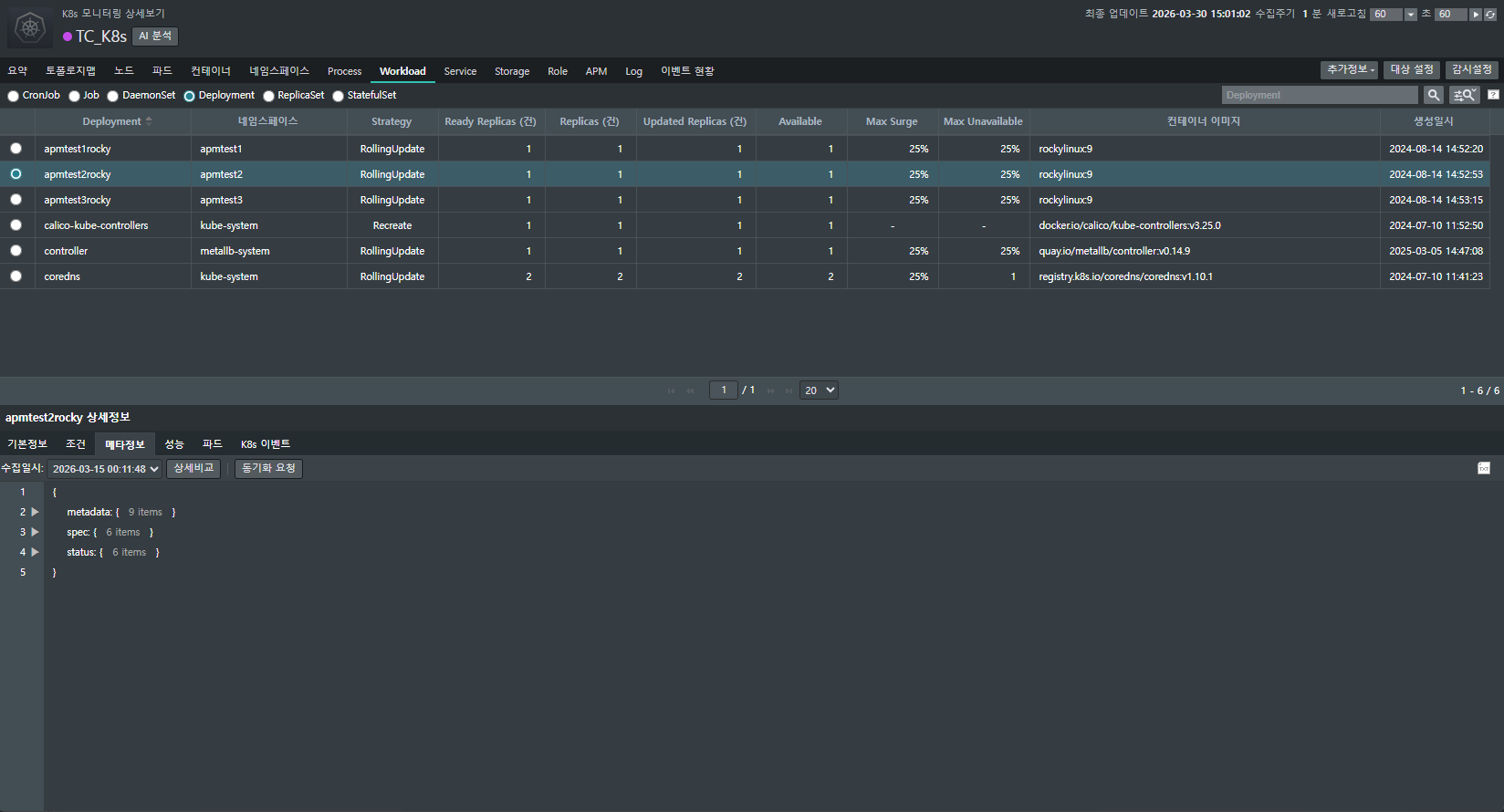Switch to the Service tab
1504x812 pixels.
[x=460, y=71]
